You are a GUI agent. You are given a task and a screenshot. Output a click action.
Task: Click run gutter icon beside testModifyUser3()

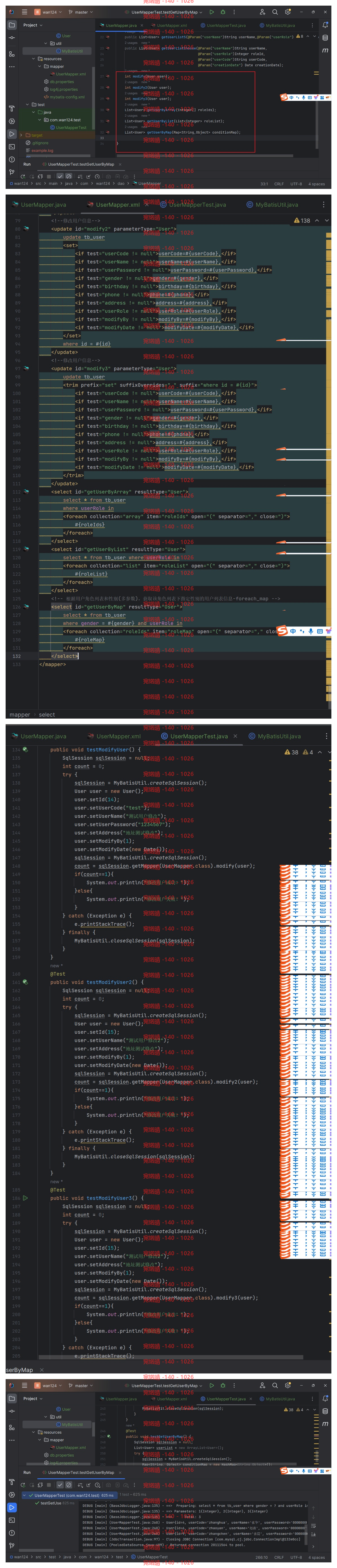[25, 1198]
